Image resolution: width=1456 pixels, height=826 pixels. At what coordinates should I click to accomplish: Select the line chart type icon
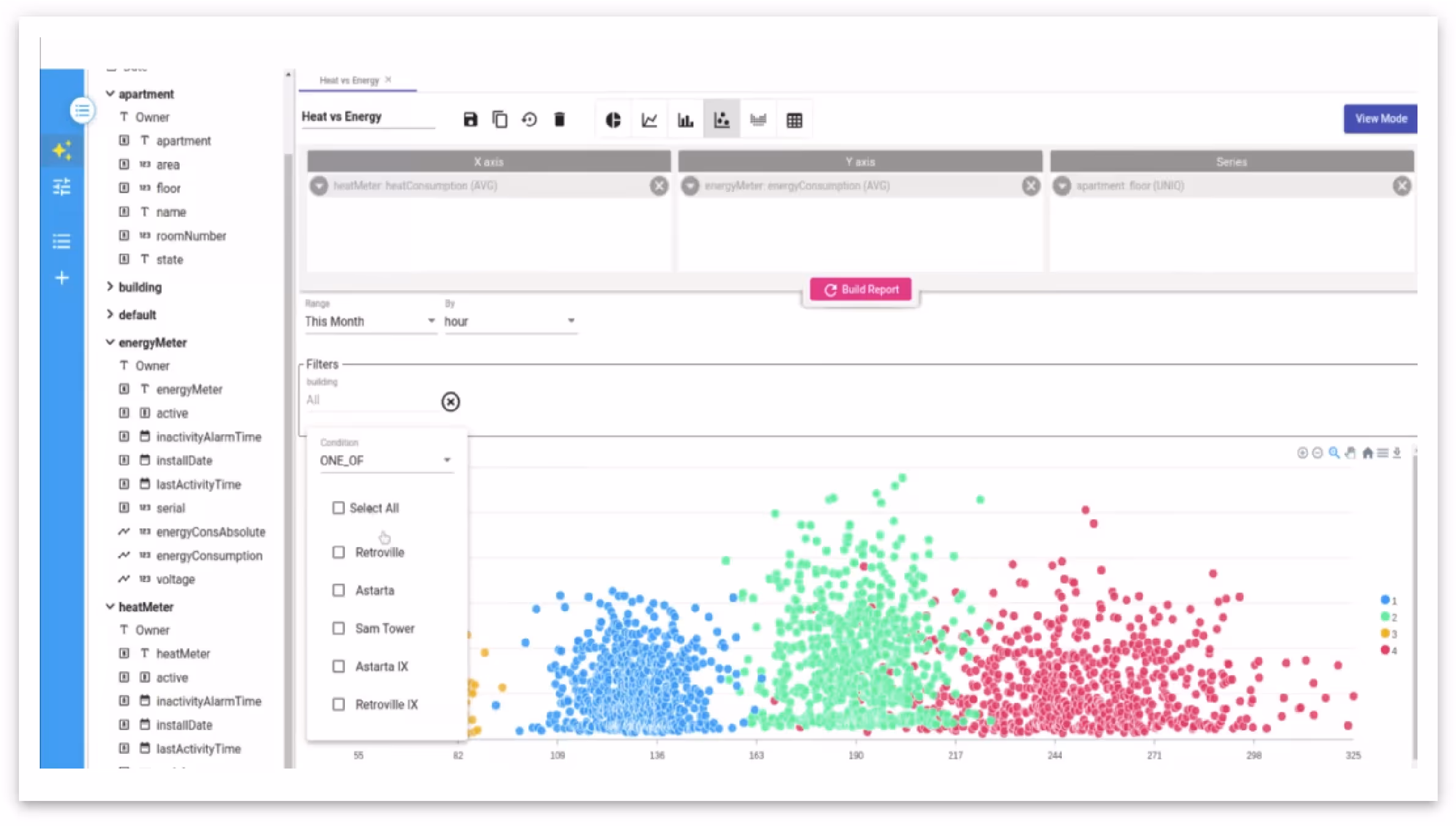coord(649,120)
